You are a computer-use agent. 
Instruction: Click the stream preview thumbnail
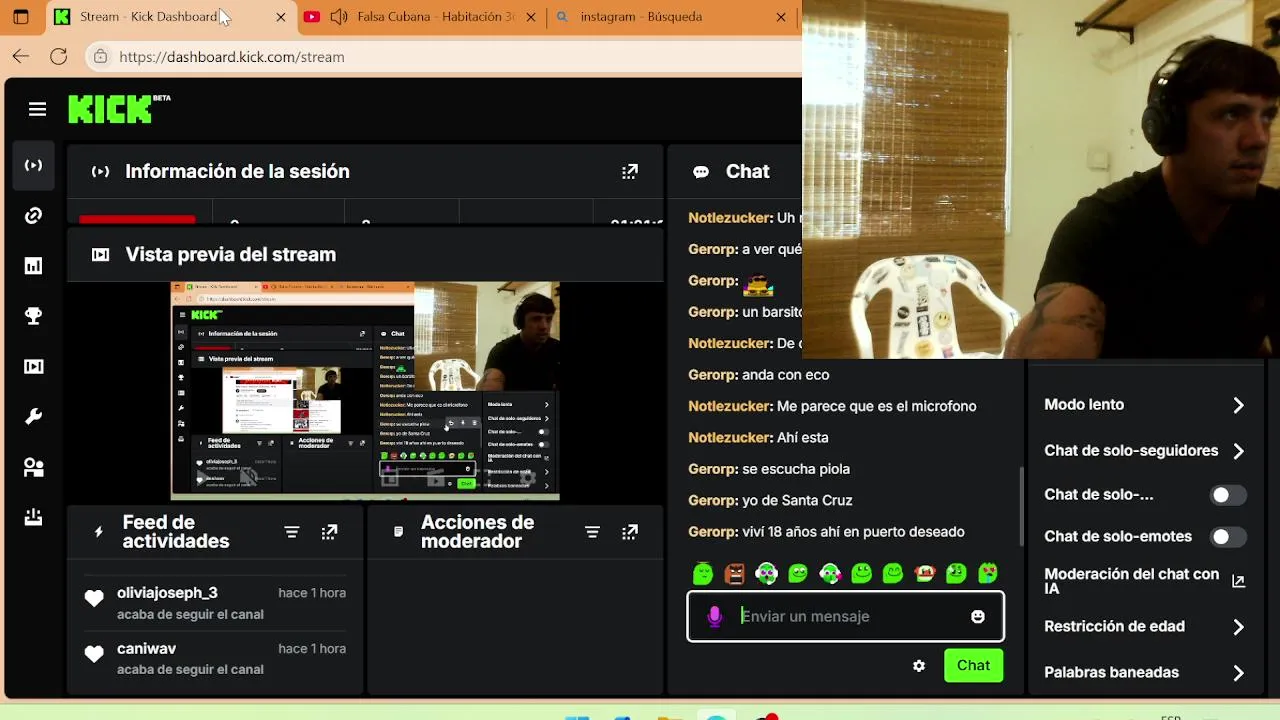[x=365, y=391]
